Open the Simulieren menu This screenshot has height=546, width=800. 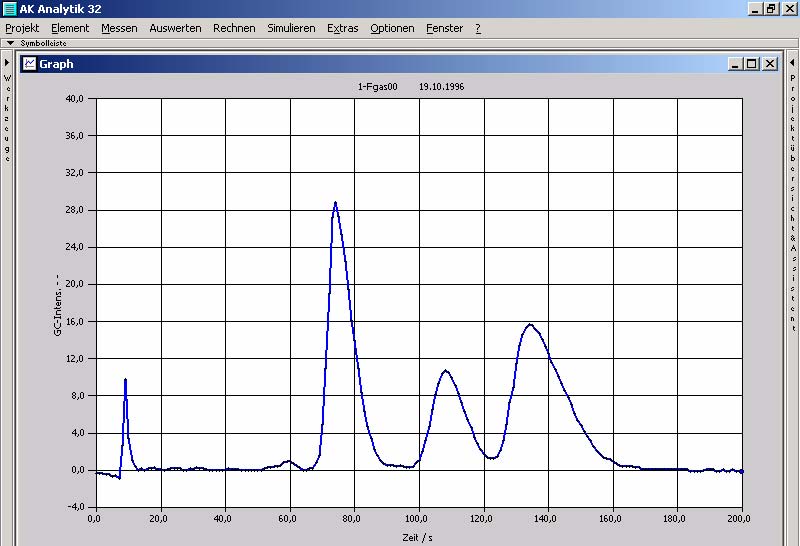coord(291,28)
